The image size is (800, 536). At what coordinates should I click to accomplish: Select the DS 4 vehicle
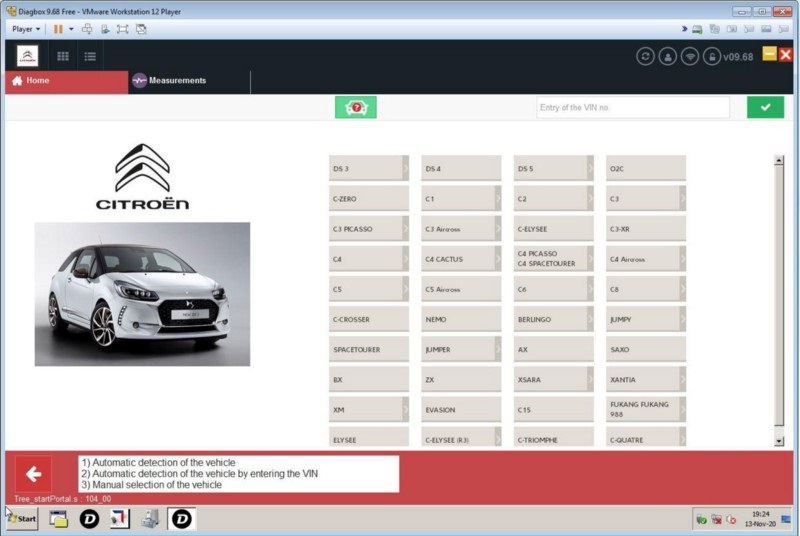pos(461,168)
